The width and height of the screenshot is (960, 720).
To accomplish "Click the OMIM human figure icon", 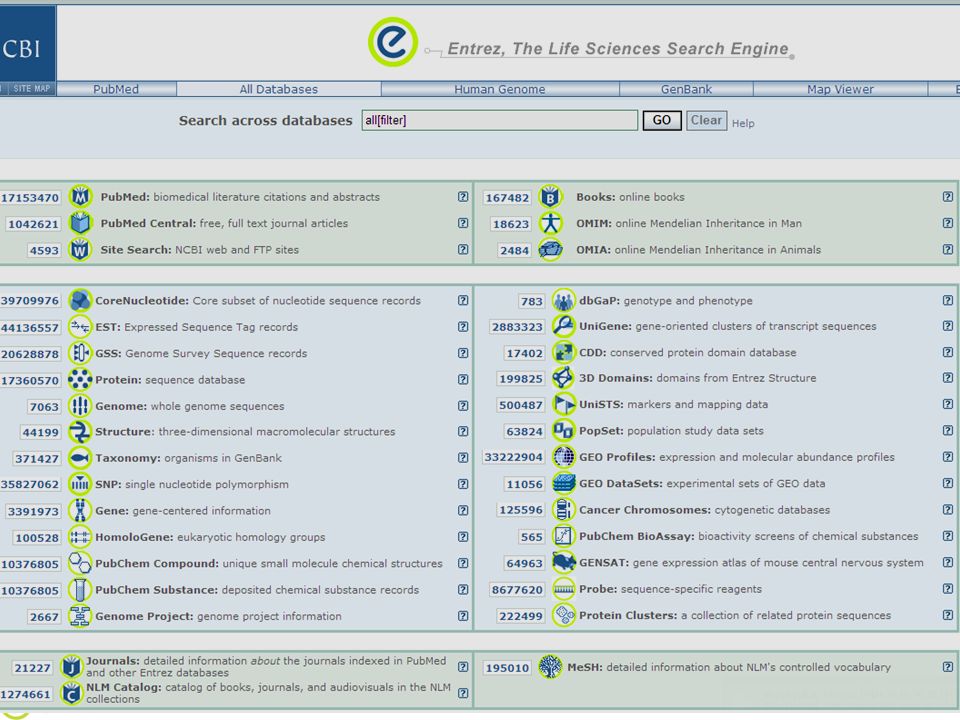I will tap(550, 223).
